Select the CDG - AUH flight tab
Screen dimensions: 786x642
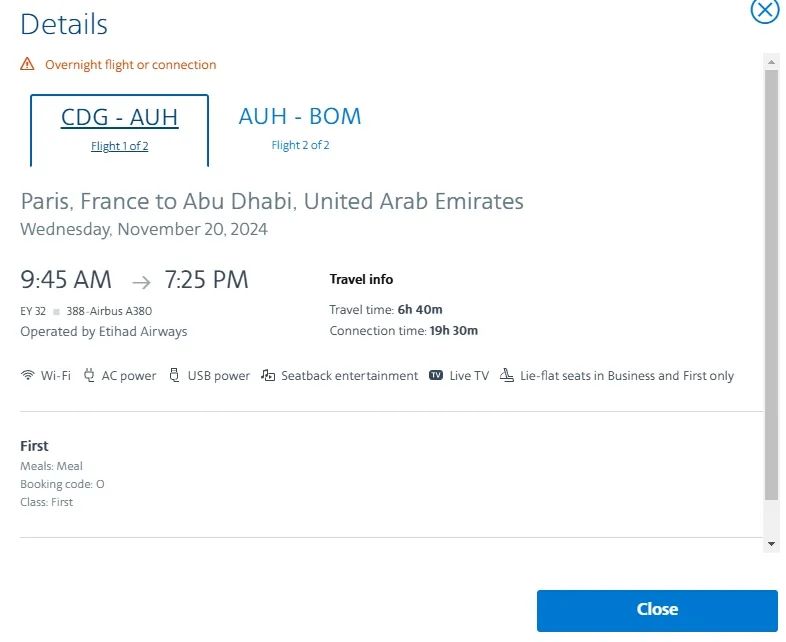click(119, 118)
